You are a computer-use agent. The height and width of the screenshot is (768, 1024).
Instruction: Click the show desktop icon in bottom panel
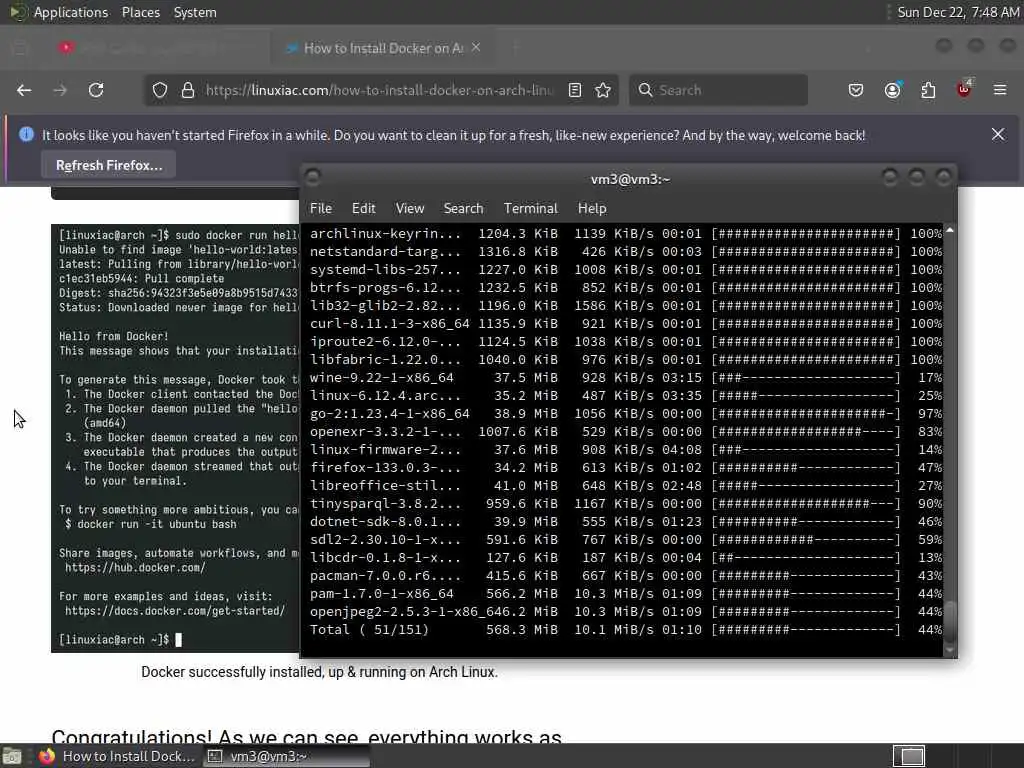pyautogui.click(x=12, y=756)
